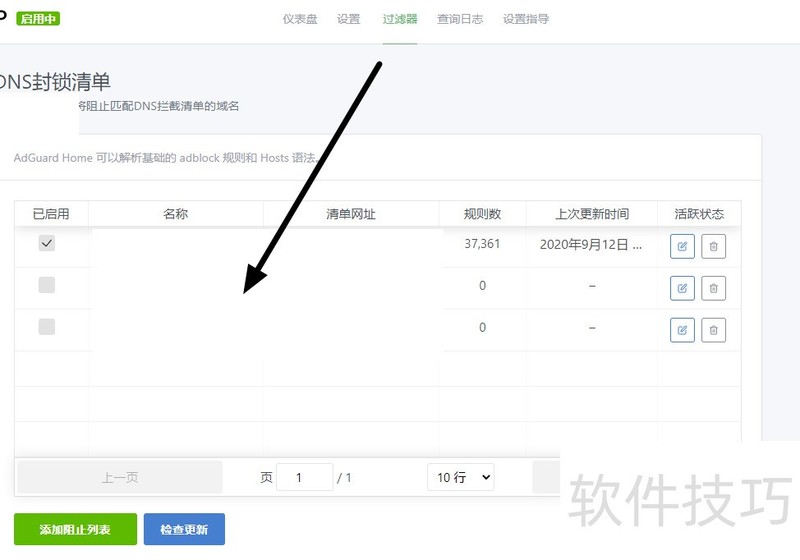Open the 设置 settings menu

point(348,19)
